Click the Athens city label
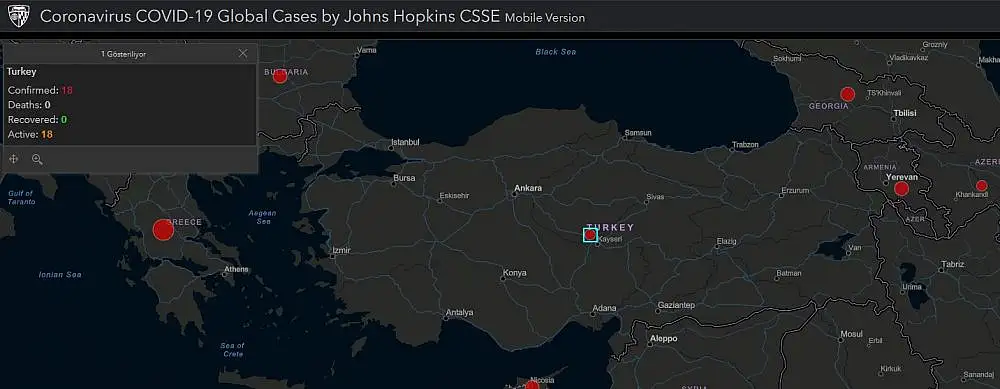Image resolution: width=1000 pixels, height=389 pixels. coord(236,270)
